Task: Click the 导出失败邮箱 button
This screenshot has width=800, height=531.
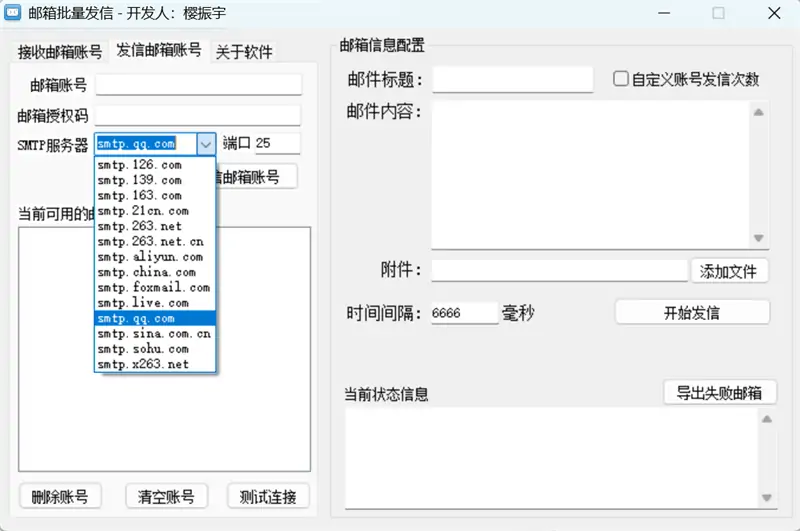Action: click(x=720, y=393)
